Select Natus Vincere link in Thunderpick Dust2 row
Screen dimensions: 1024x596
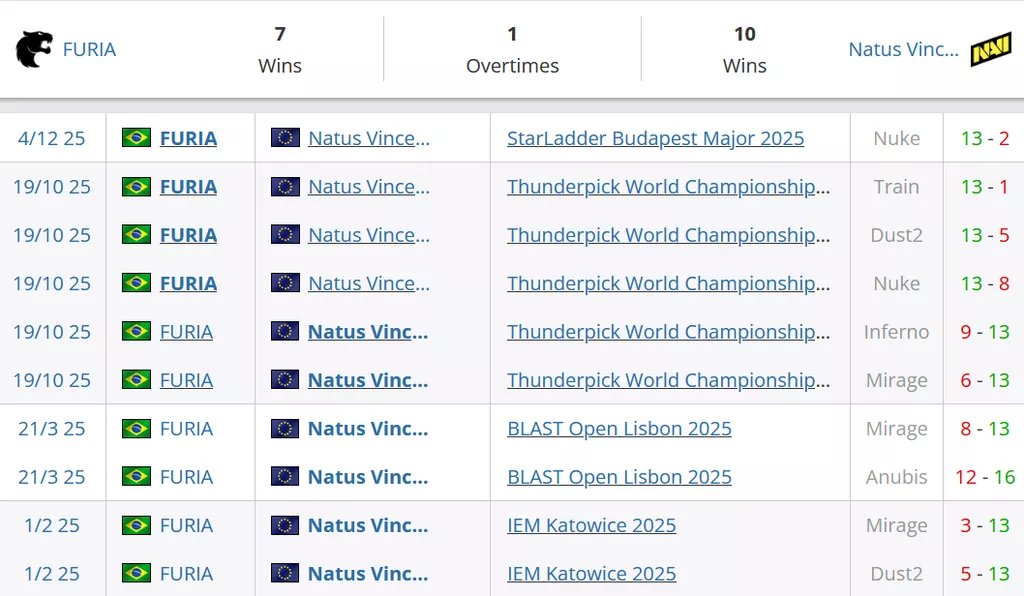coord(368,235)
